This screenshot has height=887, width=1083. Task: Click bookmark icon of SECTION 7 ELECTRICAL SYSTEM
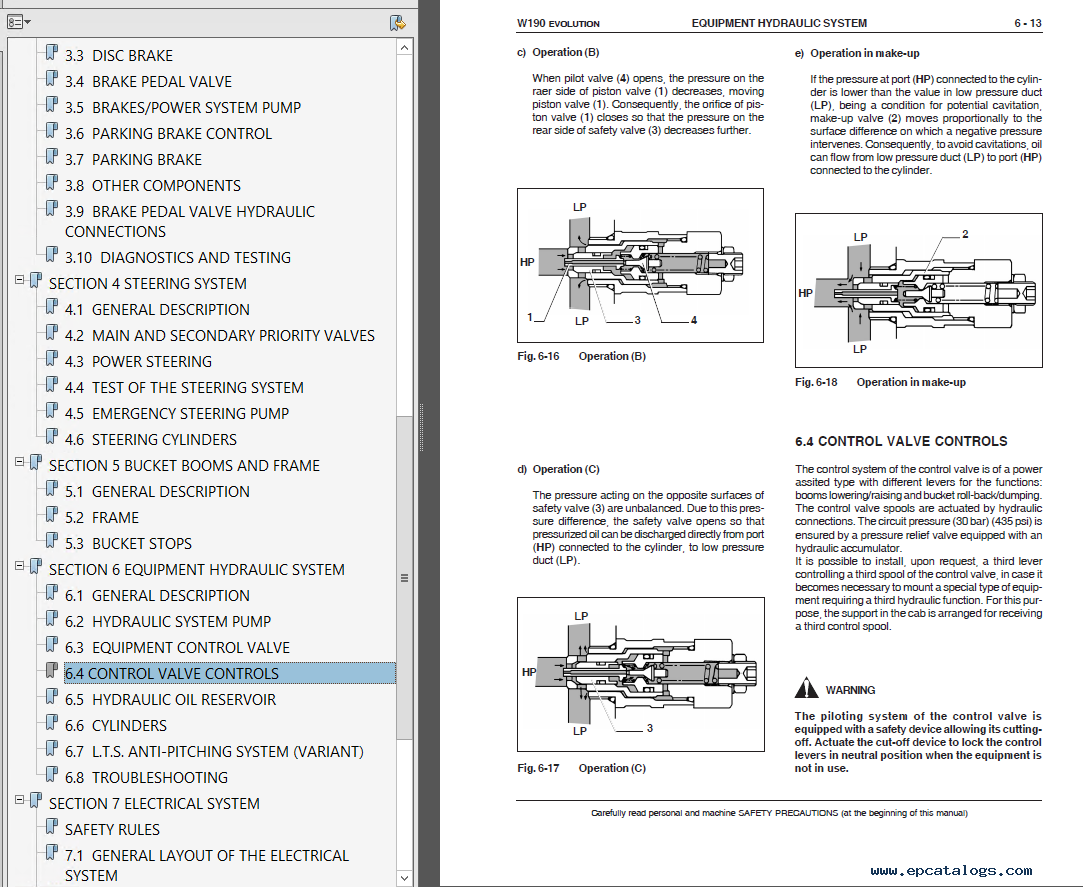[x=36, y=801]
